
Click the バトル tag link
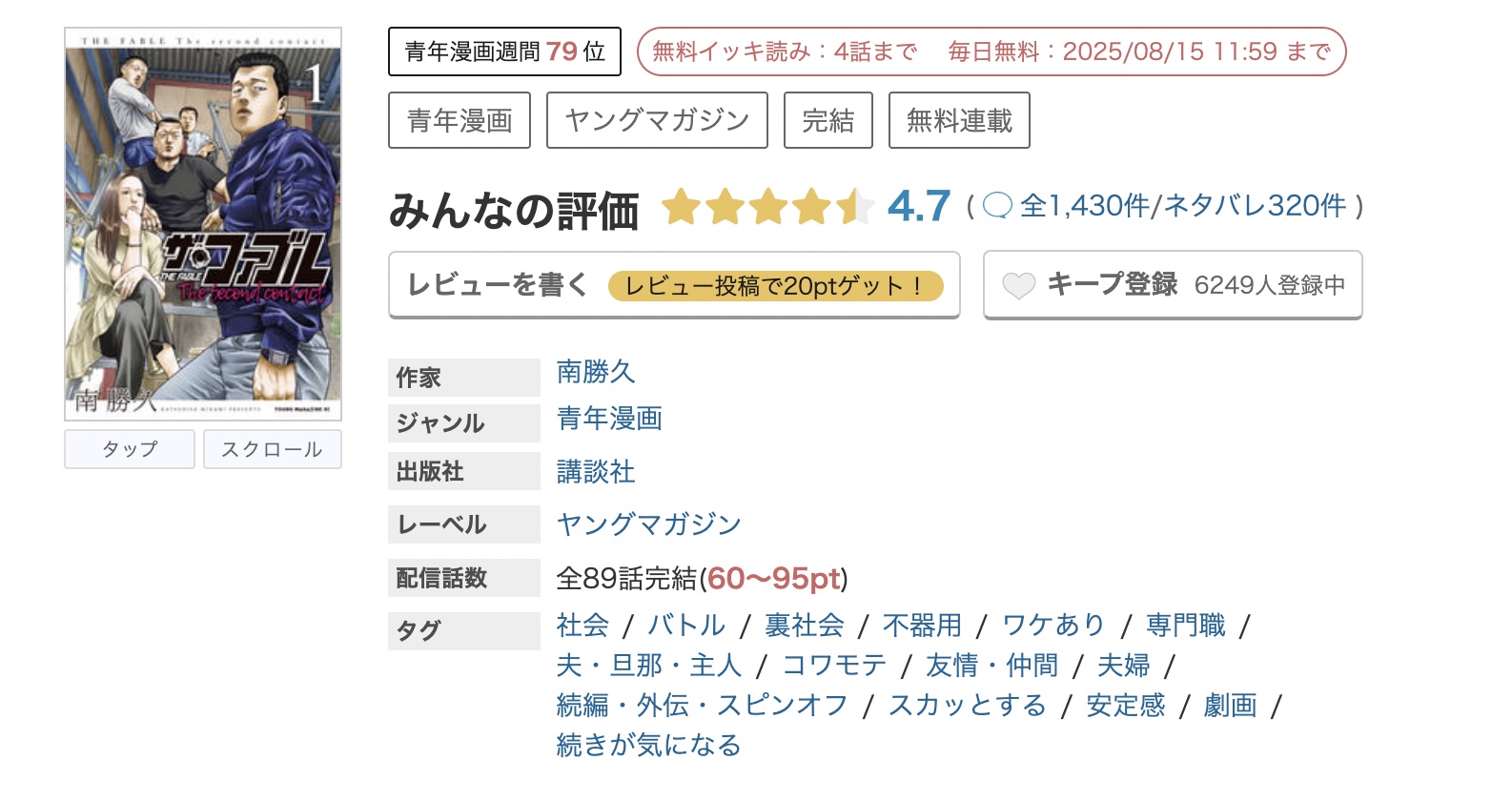[x=686, y=626]
